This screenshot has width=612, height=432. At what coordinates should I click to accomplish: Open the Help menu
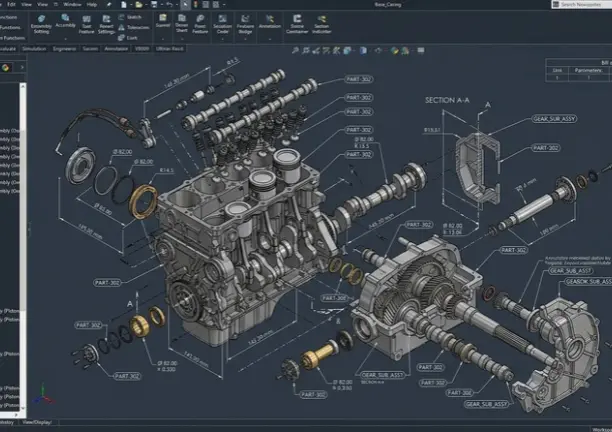point(92,4)
